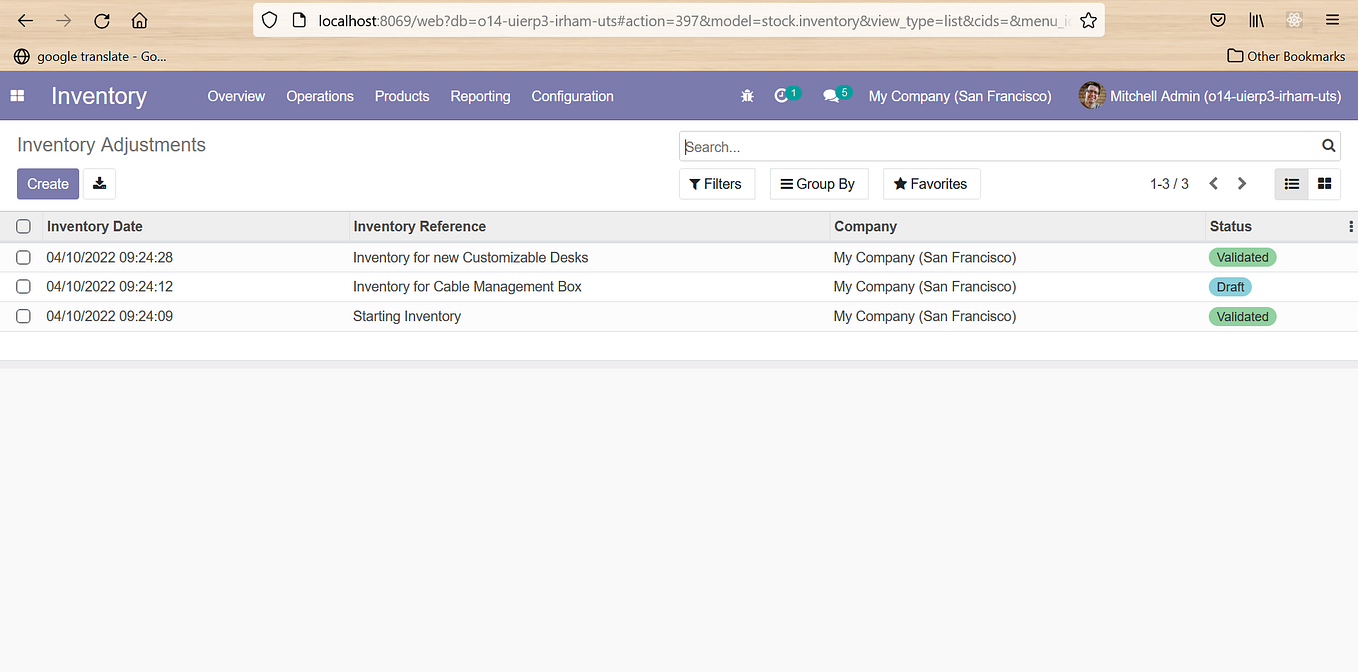This screenshot has height=672, width=1358.
Task: Open the Configuration menu
Action: pos(572,96)
